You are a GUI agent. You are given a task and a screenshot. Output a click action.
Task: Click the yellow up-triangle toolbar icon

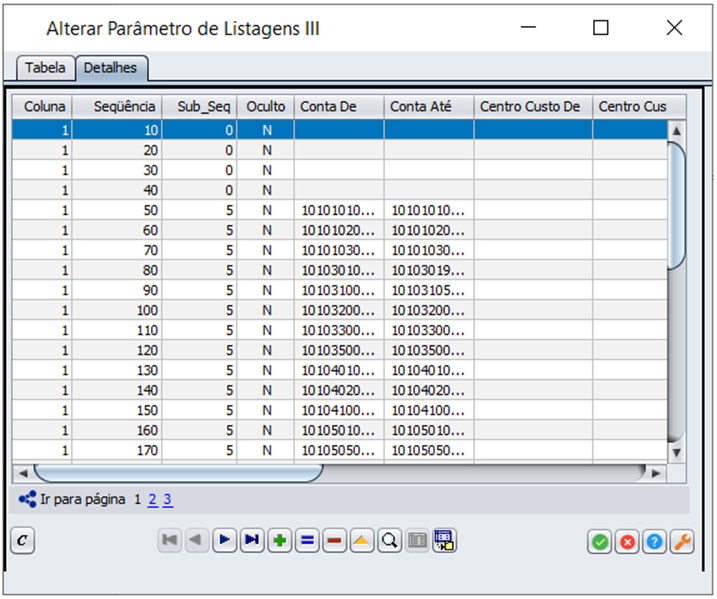tap(362, 541)
